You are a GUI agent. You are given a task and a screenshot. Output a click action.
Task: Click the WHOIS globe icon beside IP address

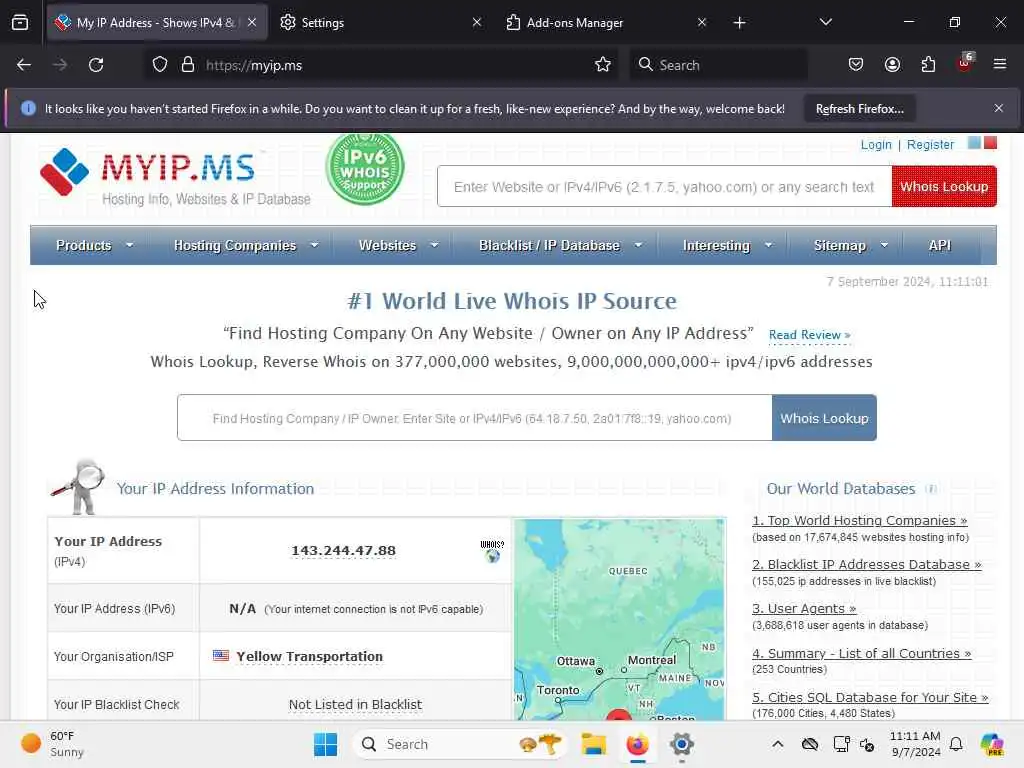[492, 552]
